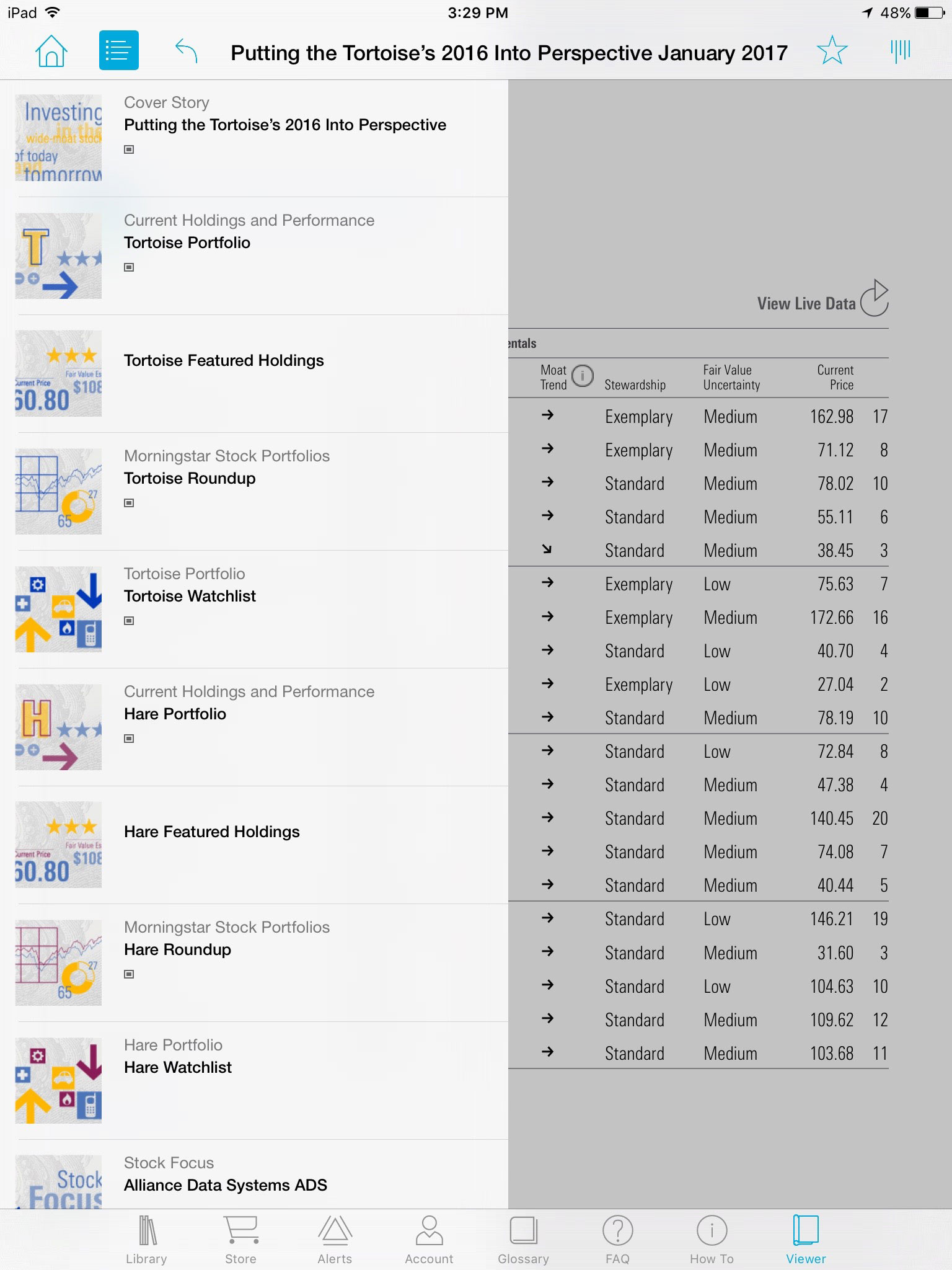Select the 'Hare Featured Holdings' entry
Viewport: 952px width, 1270px height.
[212, 832]
